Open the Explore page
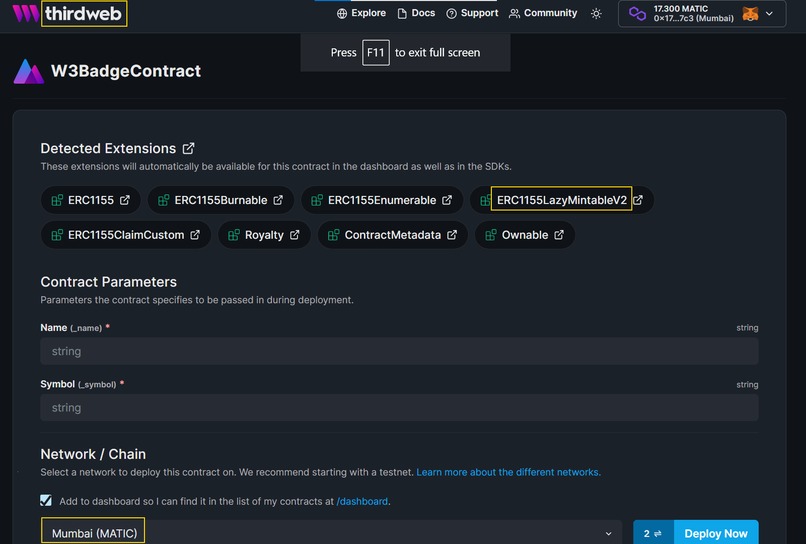806x544 pixels. pyautogui.click(x=361, y=13)
